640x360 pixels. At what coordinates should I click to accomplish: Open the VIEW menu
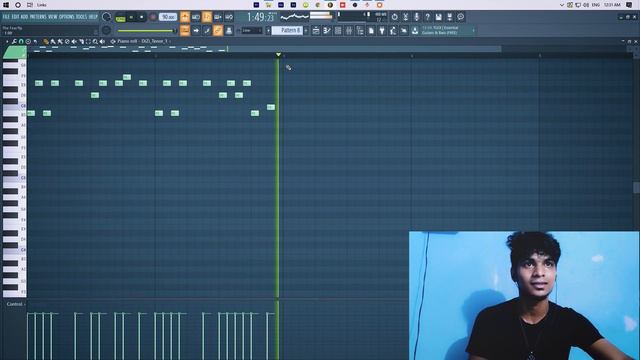tap(53, 17)
